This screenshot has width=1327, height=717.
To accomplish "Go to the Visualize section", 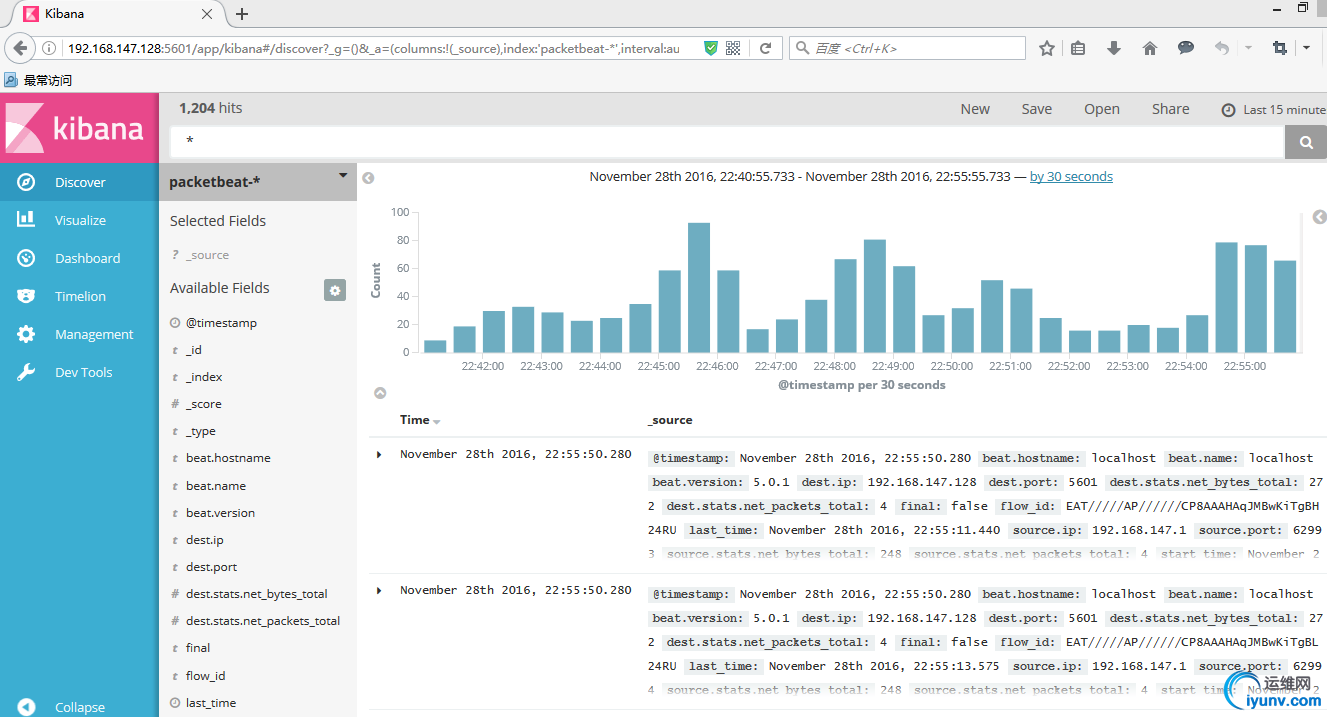I will pyautogui.click(x=79, y=220).
